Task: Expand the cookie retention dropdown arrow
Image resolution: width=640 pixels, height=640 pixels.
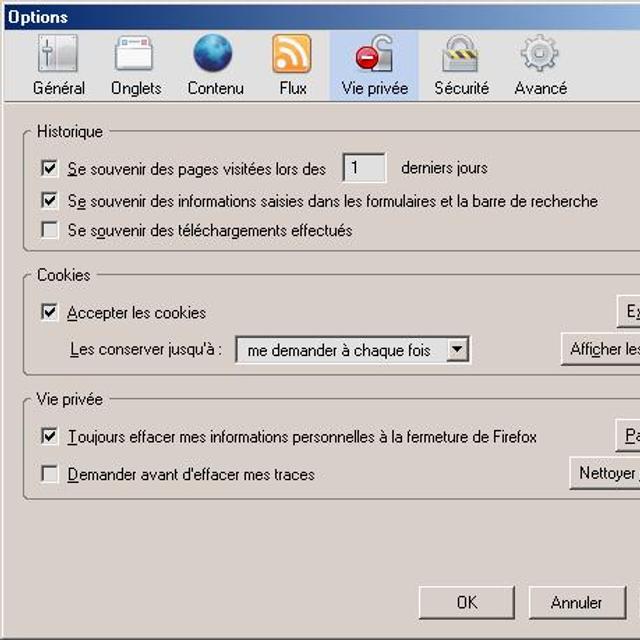Action: (x=457, y=350)
